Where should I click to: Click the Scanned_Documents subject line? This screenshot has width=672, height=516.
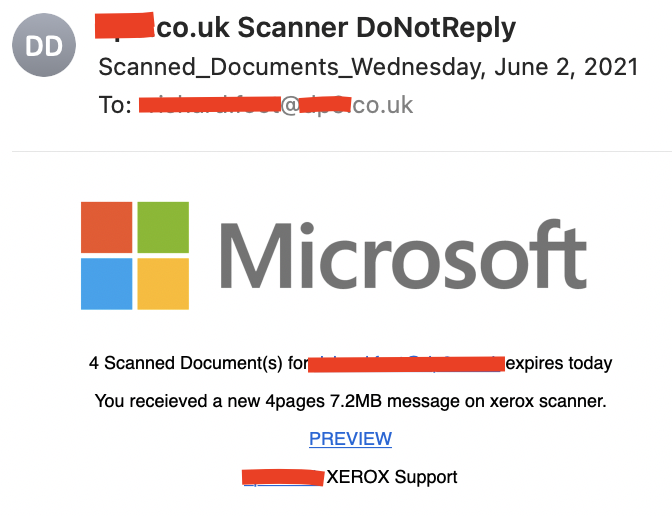click(x=369, y=67)
